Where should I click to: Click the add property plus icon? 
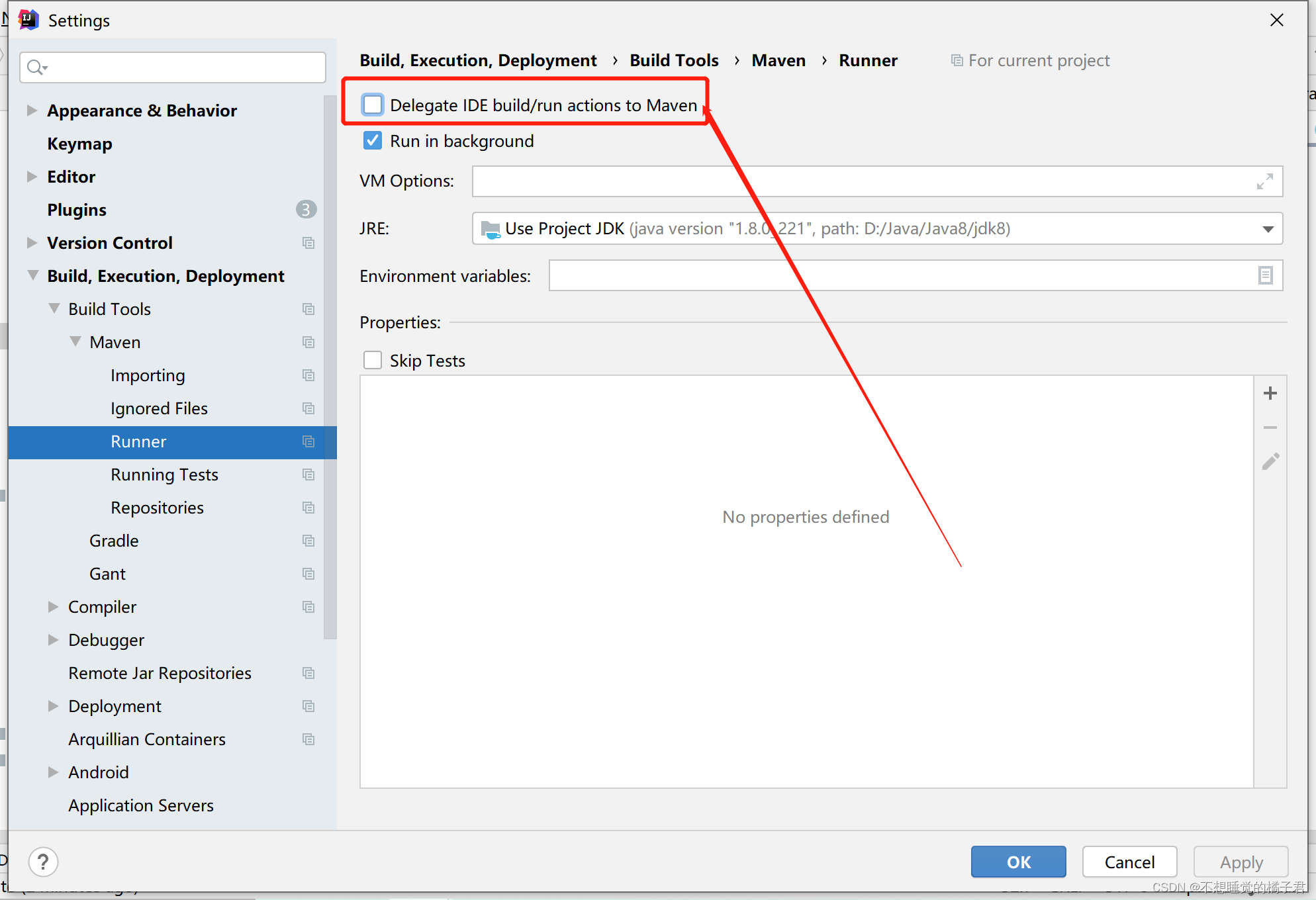(1270, 393)
